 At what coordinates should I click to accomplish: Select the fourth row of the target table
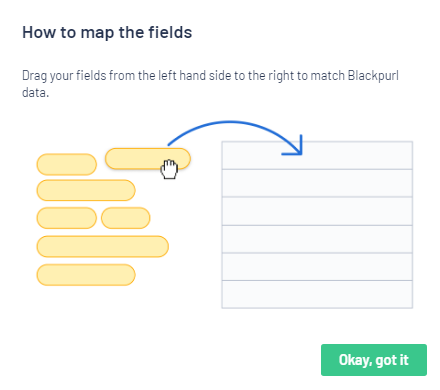317,239
